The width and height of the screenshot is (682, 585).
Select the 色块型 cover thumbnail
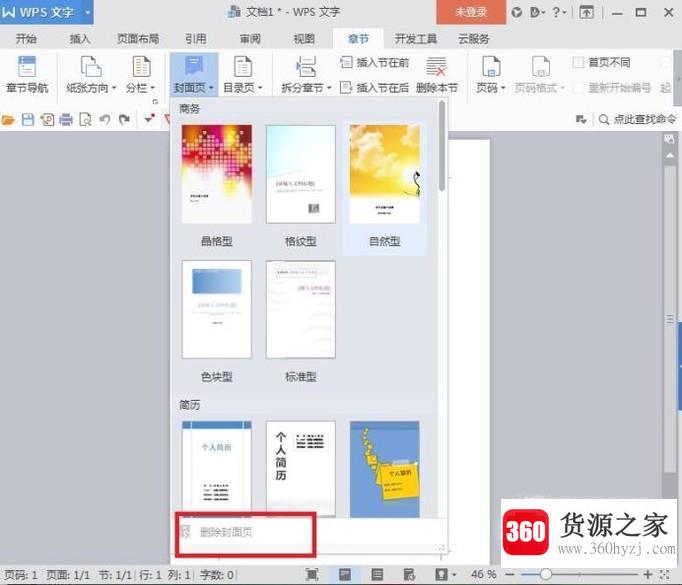[217, 309]
